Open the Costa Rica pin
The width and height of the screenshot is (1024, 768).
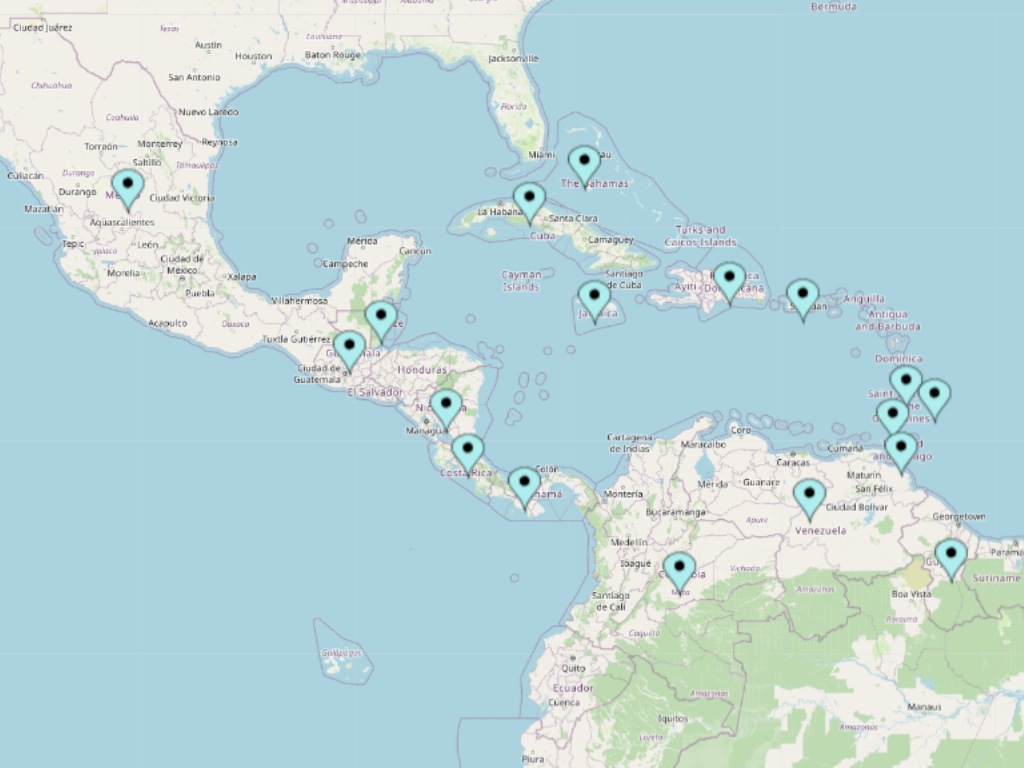point(467,451)
